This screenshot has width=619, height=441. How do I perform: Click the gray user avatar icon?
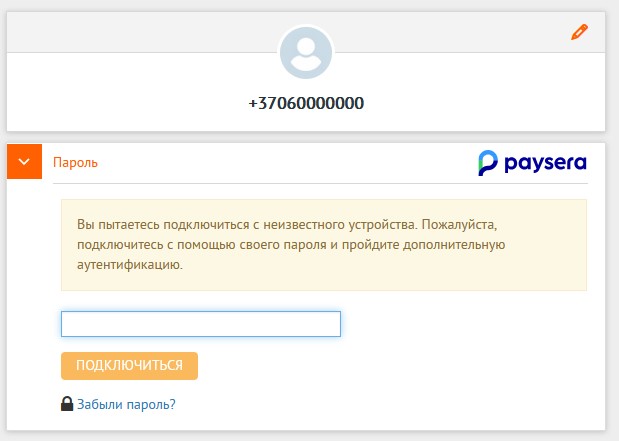(306, 52)
